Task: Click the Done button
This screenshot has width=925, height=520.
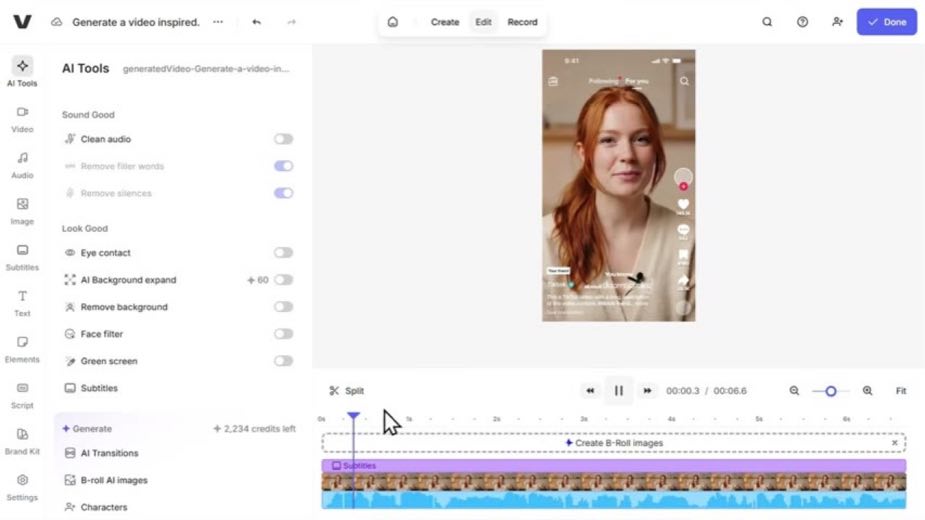Action: point(887,22)
